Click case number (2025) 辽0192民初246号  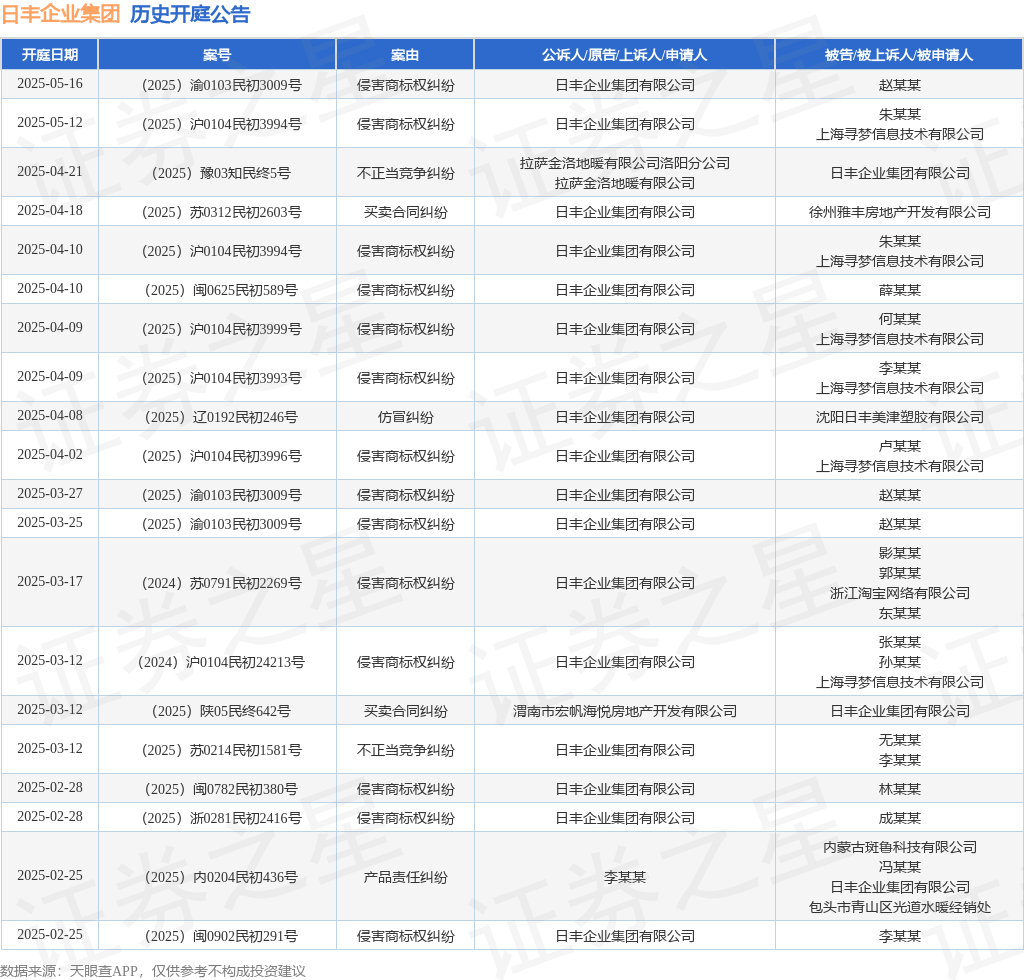[221, 417]
